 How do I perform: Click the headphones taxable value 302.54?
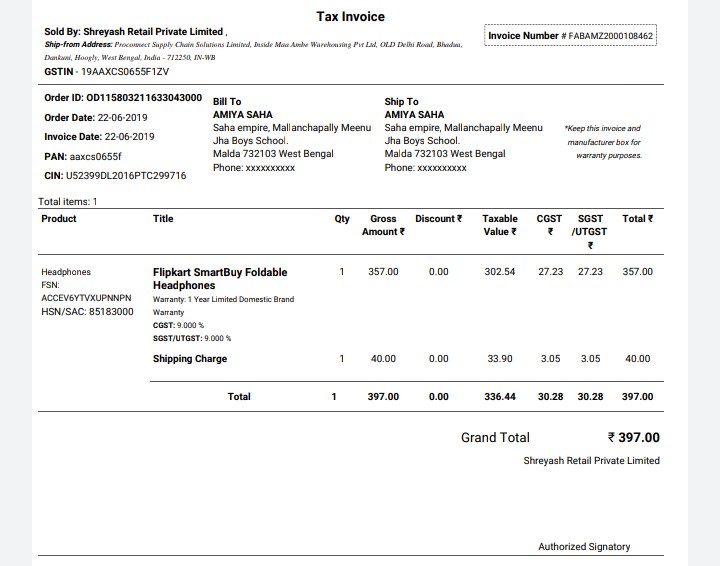[499, 272]
